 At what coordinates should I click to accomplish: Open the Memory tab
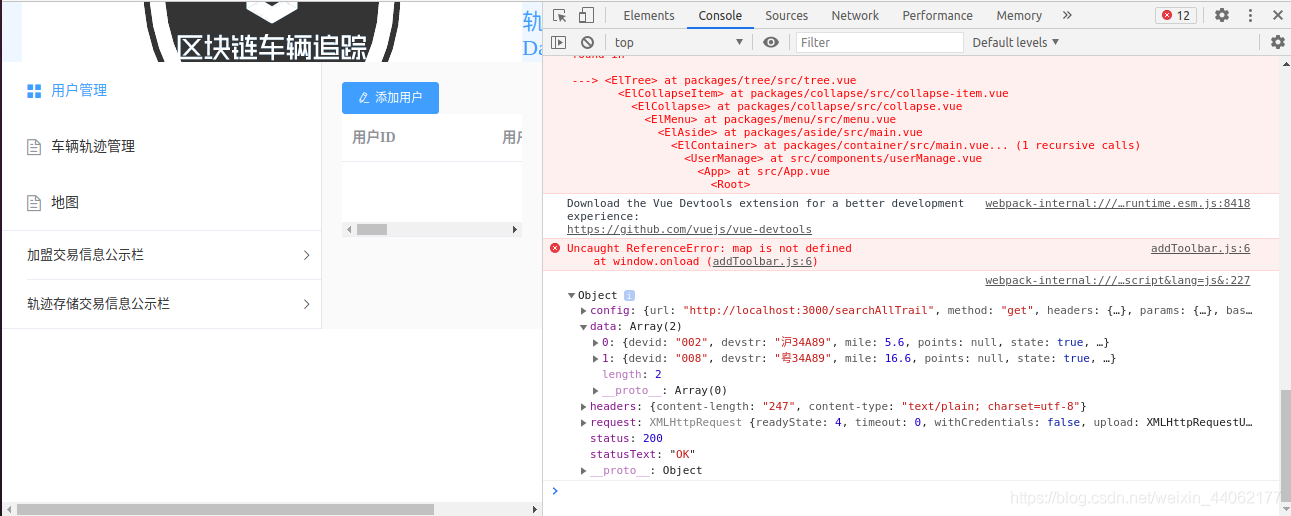coord(1019,15)
